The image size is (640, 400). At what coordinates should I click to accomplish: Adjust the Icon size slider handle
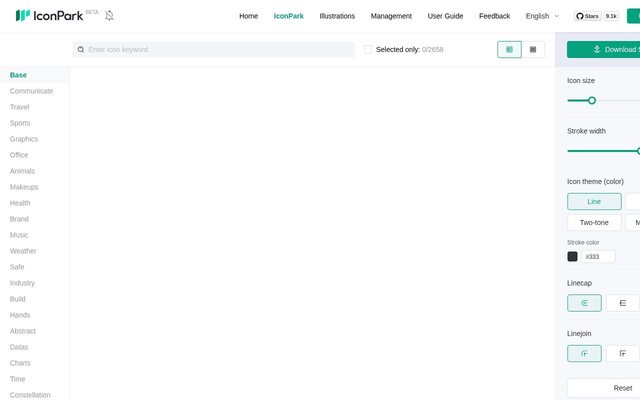(x=592, y=100)
